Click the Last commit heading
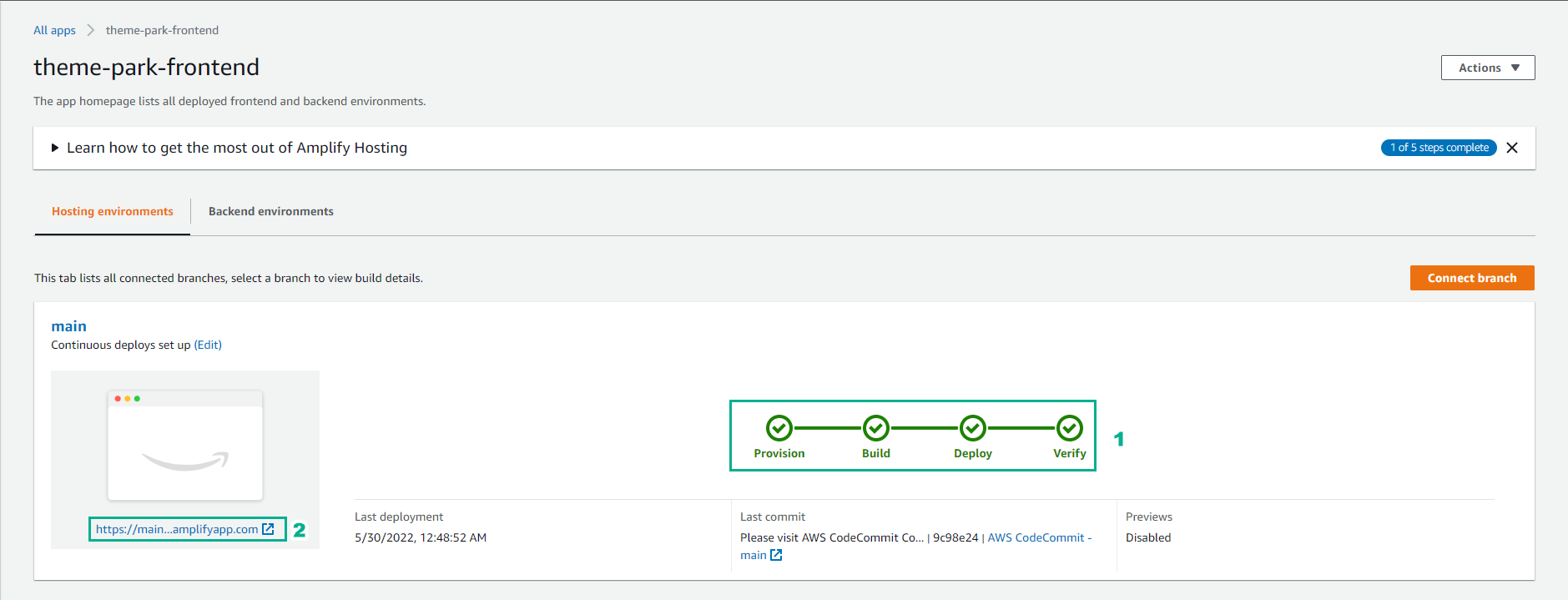This screenshot has height=600, width=1568. [773, 517]
